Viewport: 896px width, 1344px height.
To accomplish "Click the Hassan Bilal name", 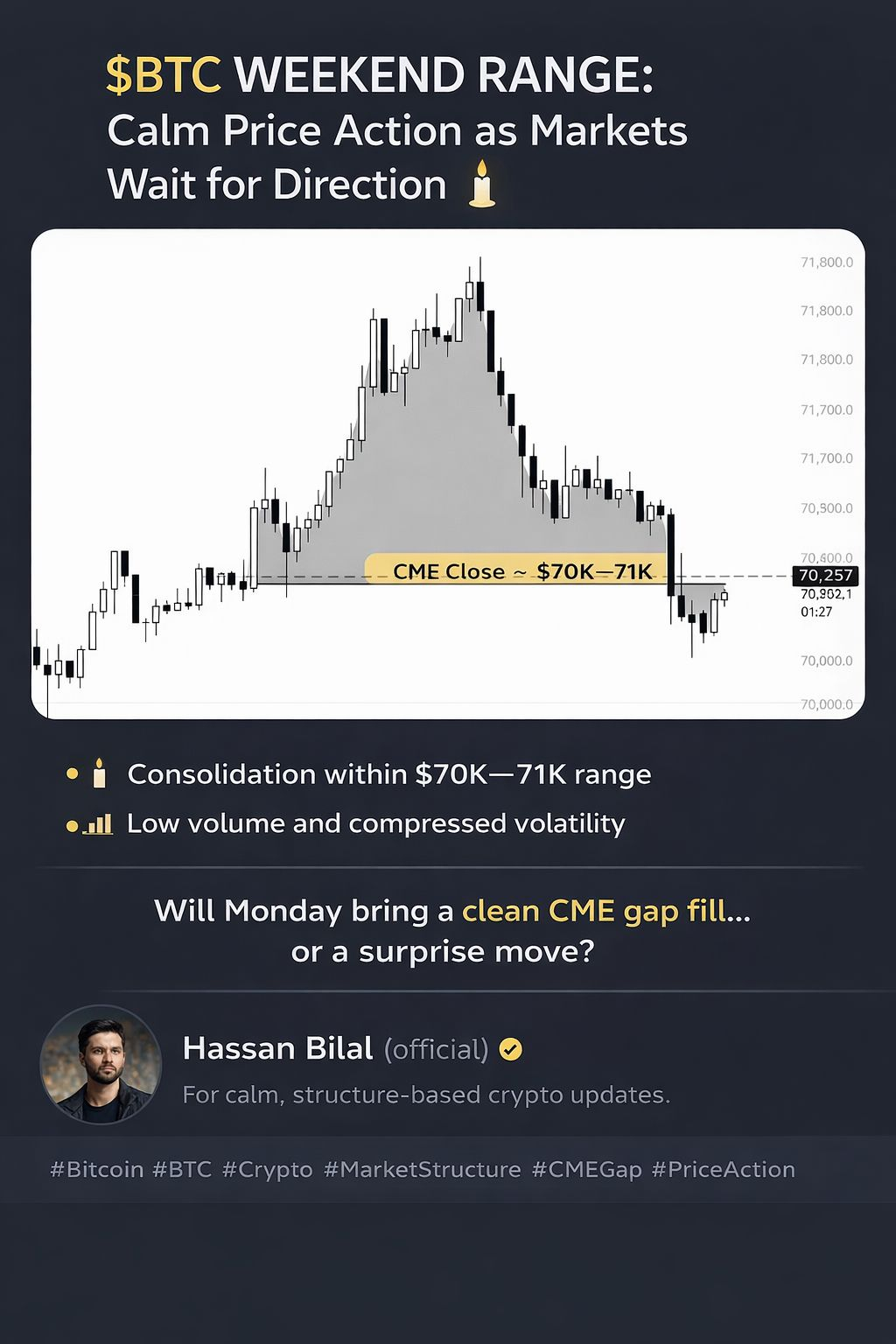I will [x=277, y=1048].
